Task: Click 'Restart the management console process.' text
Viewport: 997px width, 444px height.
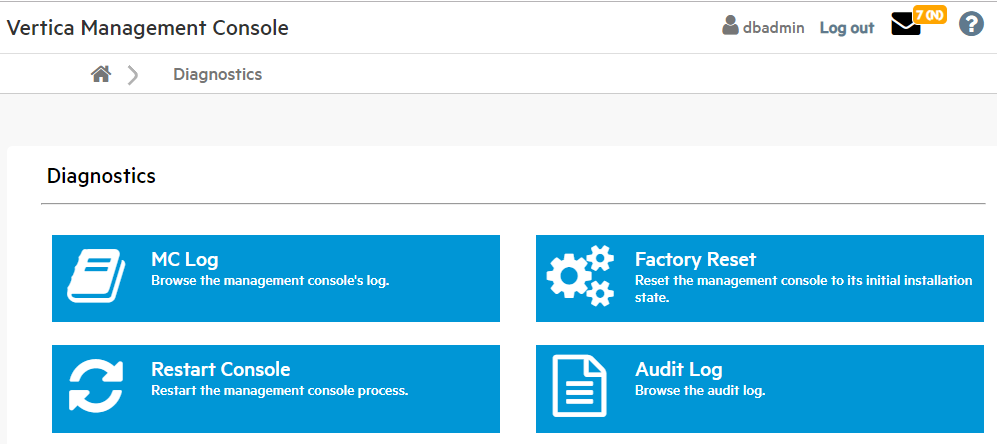Action: [280, 390]
